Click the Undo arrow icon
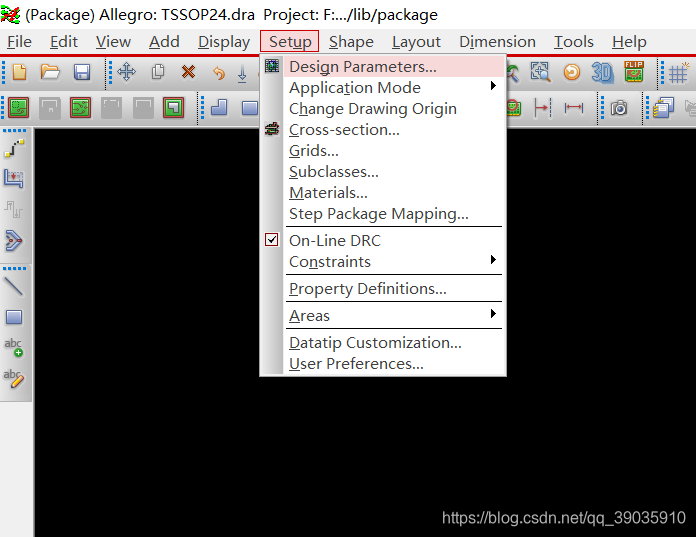 point(219,72)
